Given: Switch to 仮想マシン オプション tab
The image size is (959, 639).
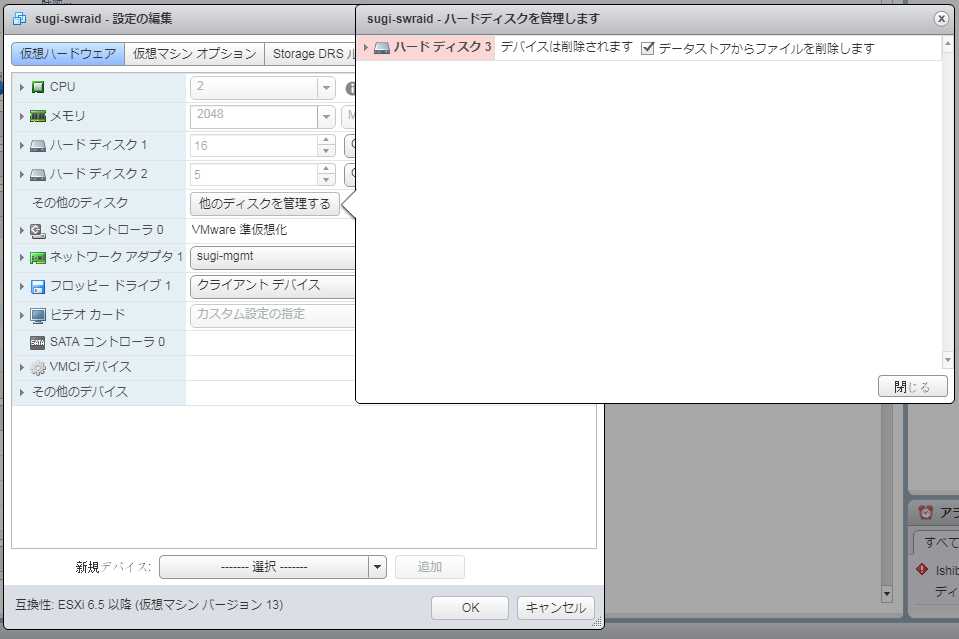Looking at the screenshot, I should tap(195, 54).
